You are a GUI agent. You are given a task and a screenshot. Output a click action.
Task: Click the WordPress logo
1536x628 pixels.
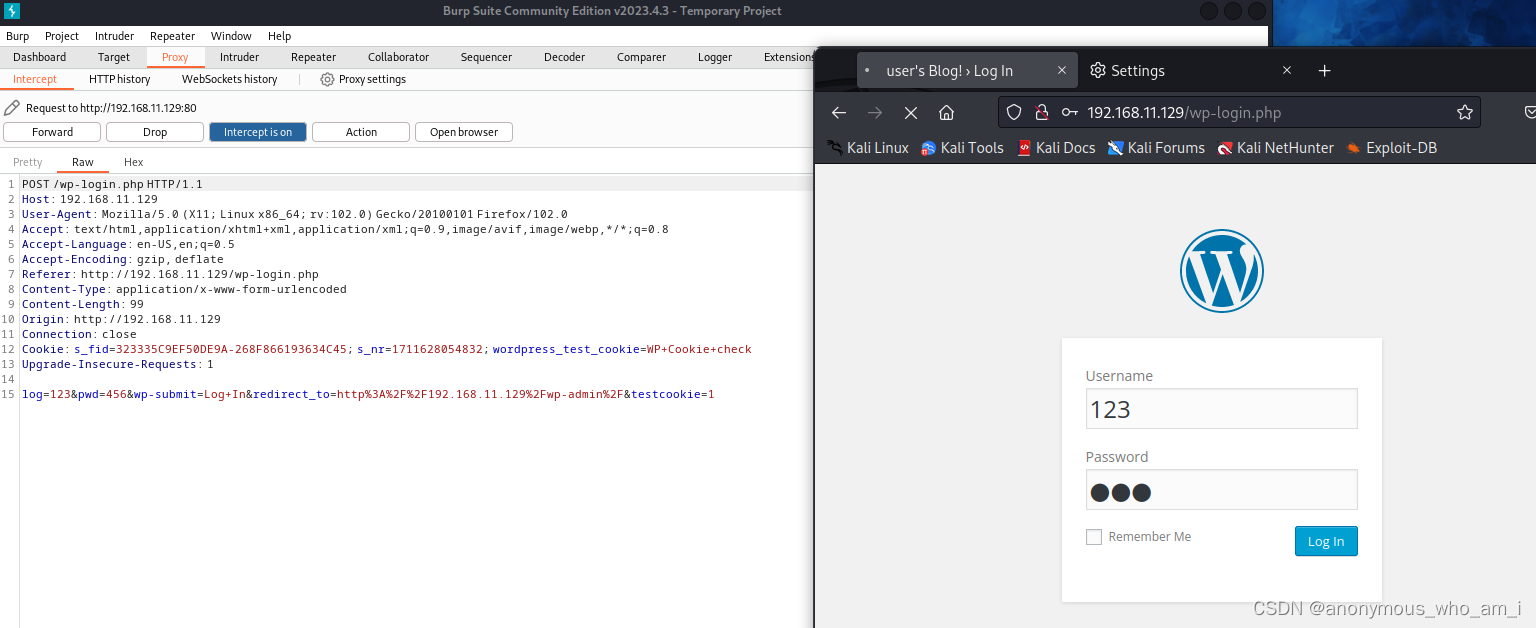click(1222, 271)
